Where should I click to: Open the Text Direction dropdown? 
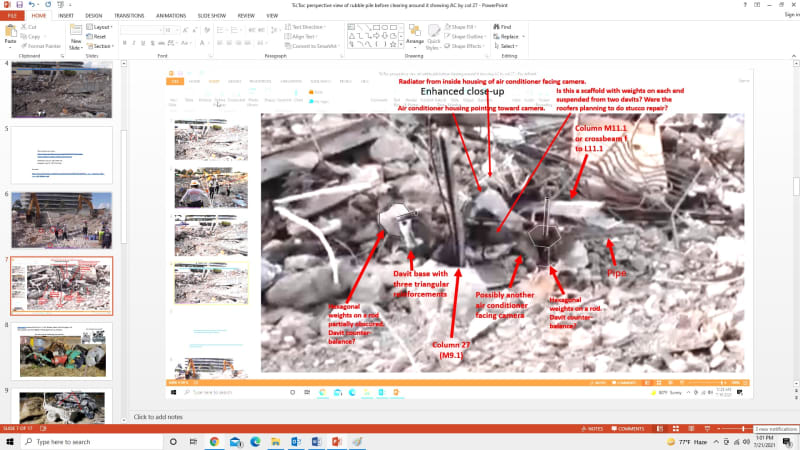305,27
